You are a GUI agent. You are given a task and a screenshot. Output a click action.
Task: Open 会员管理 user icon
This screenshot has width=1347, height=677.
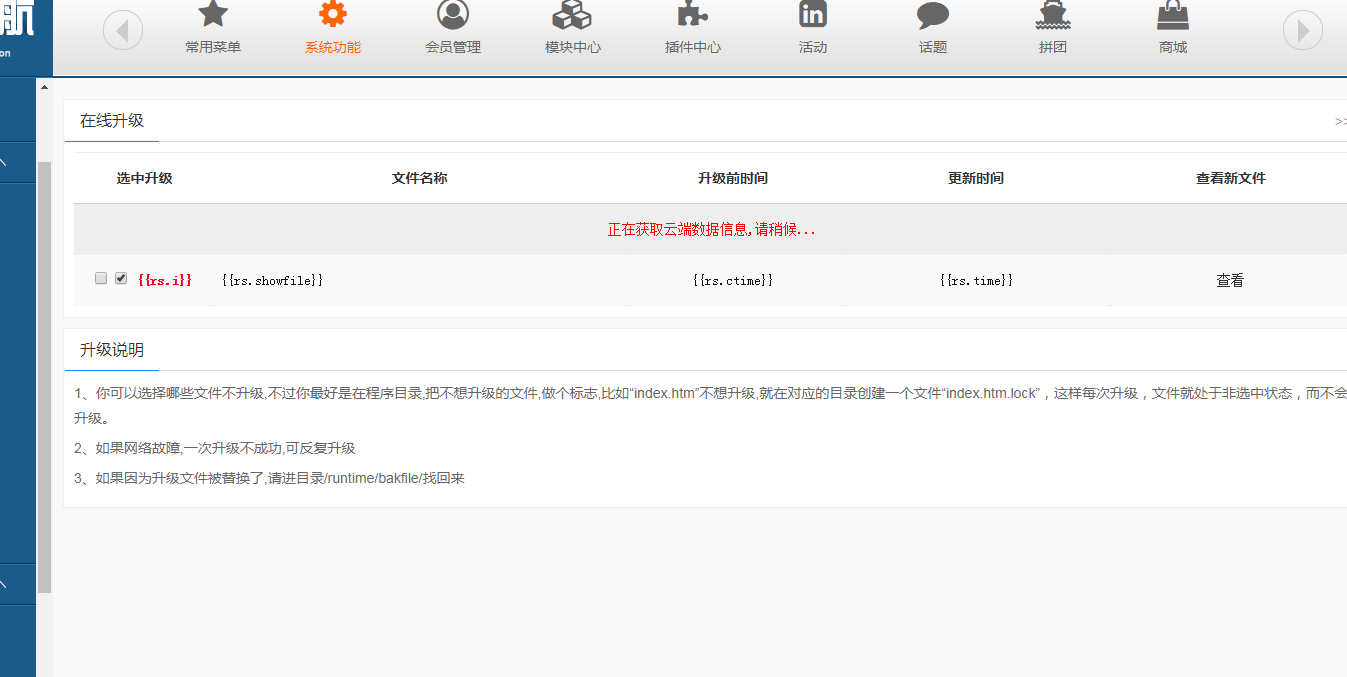[453, 15]
